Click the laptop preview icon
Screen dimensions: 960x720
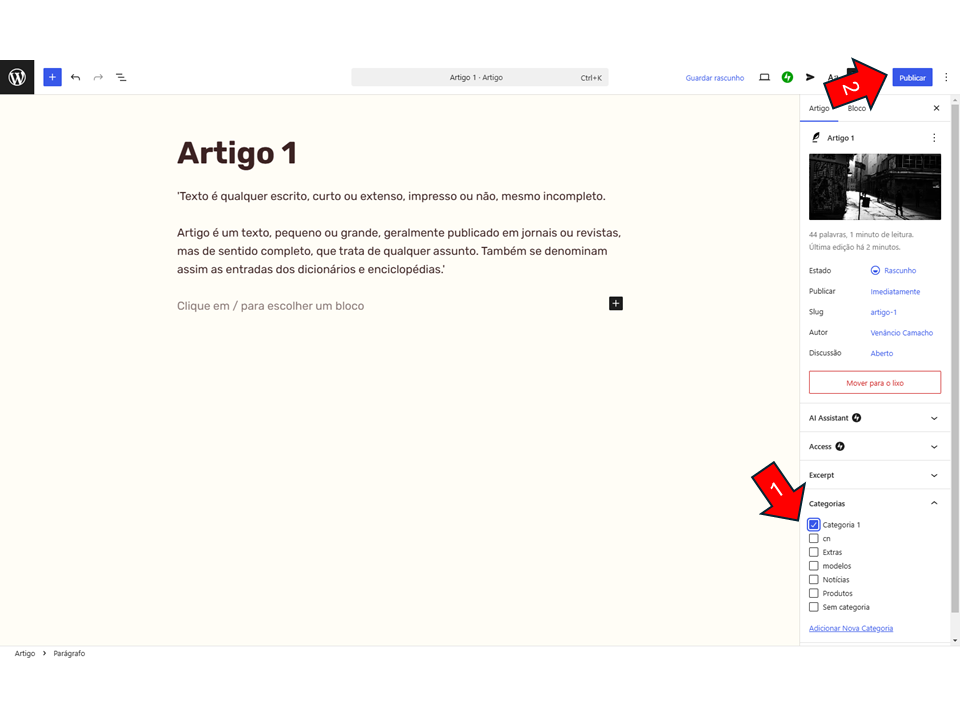[764, 77]
